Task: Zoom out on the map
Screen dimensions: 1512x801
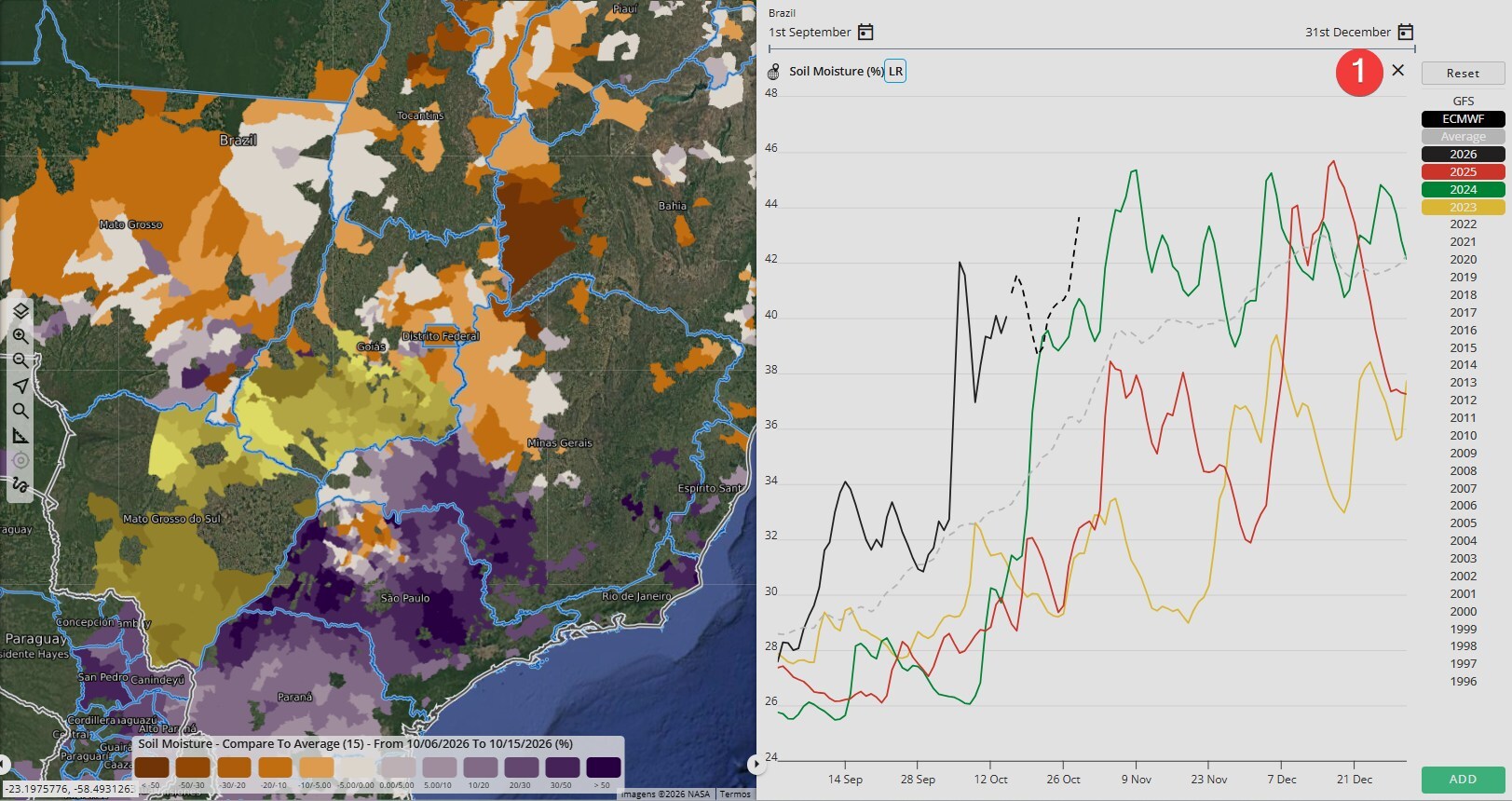Action: (20, 360)
